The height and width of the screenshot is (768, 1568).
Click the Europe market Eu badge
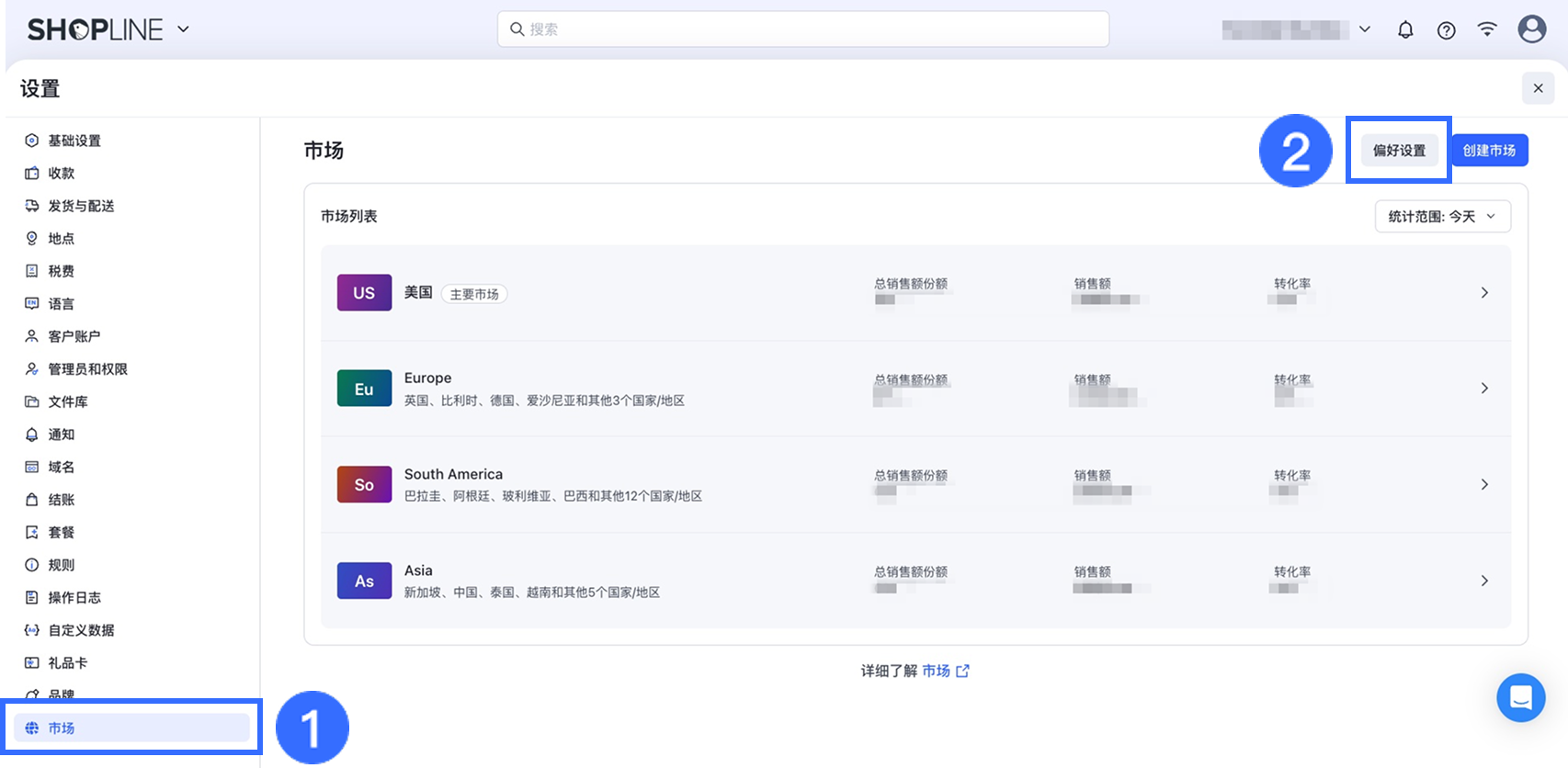point(364,389)
